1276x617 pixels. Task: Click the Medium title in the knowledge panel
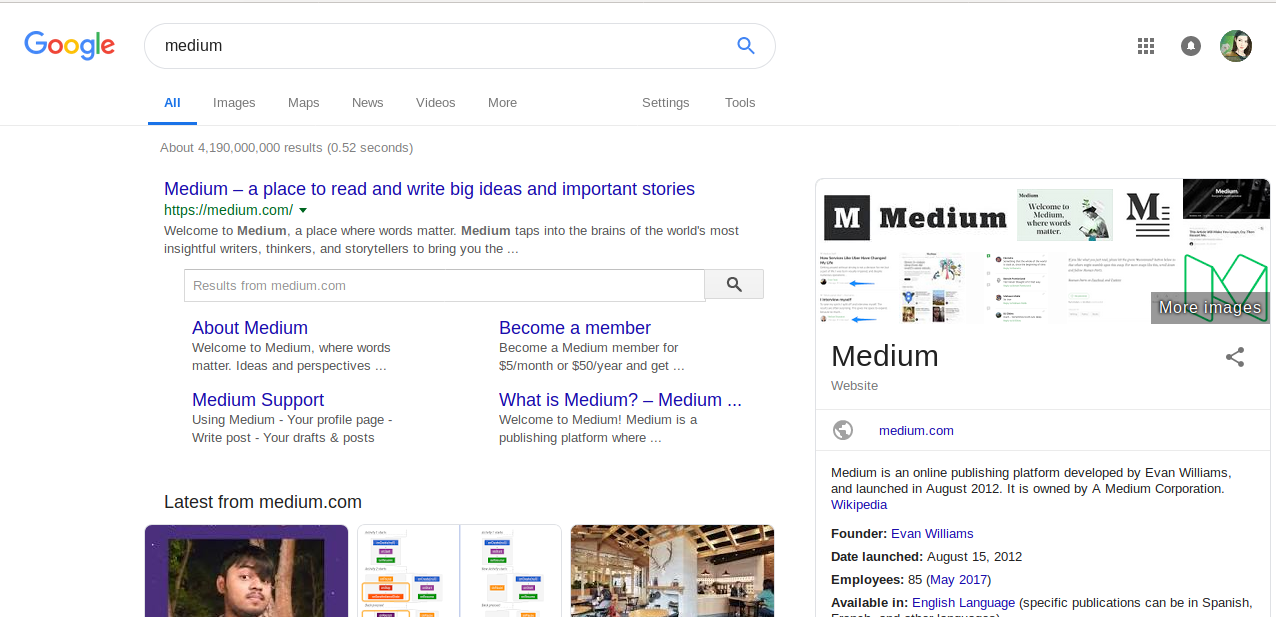pos(885,356)
